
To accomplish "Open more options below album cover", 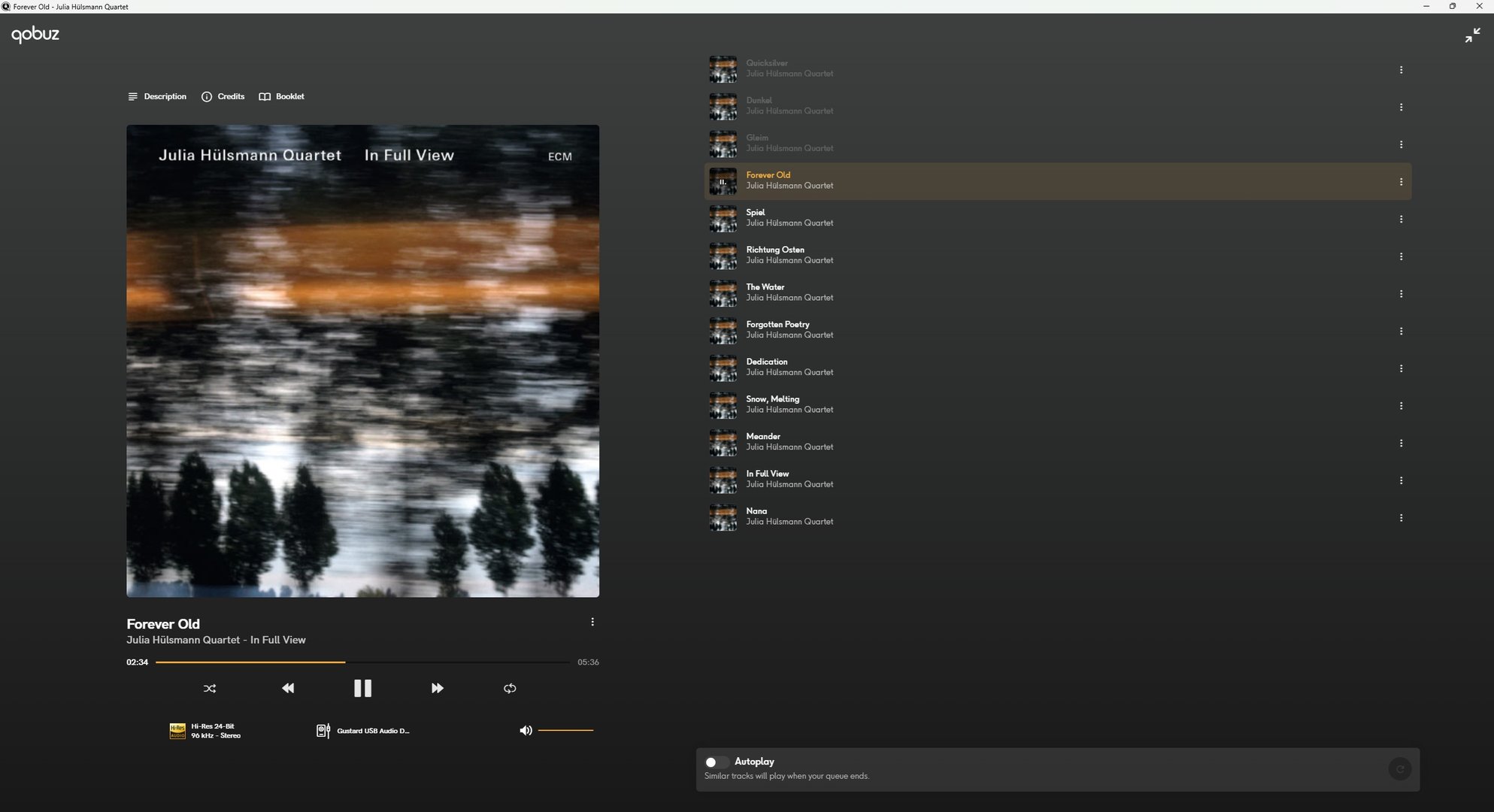I will [x=592, y=622].
